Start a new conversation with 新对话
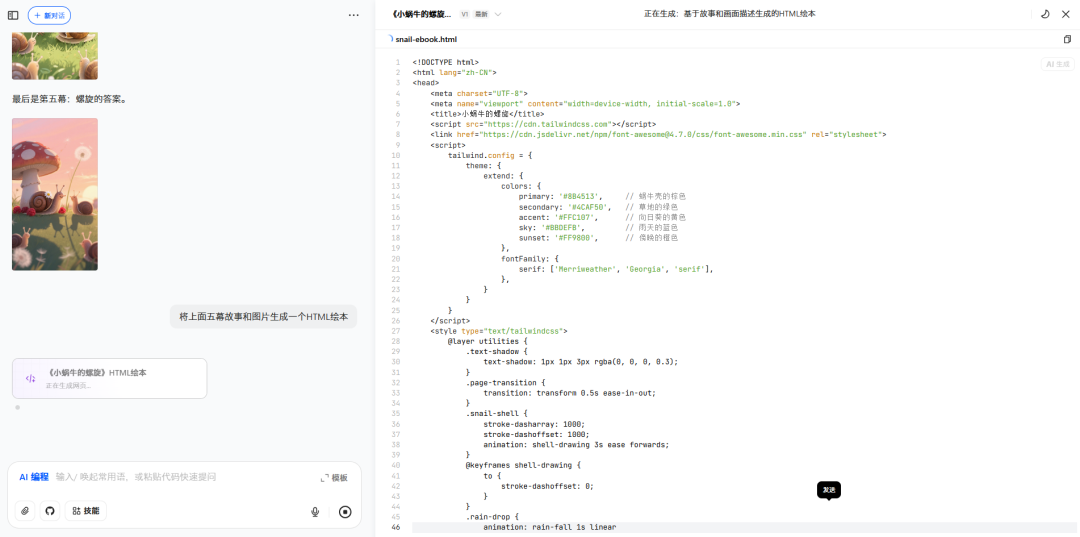This screenshot has height=537, width=1080. click(49, 15)
